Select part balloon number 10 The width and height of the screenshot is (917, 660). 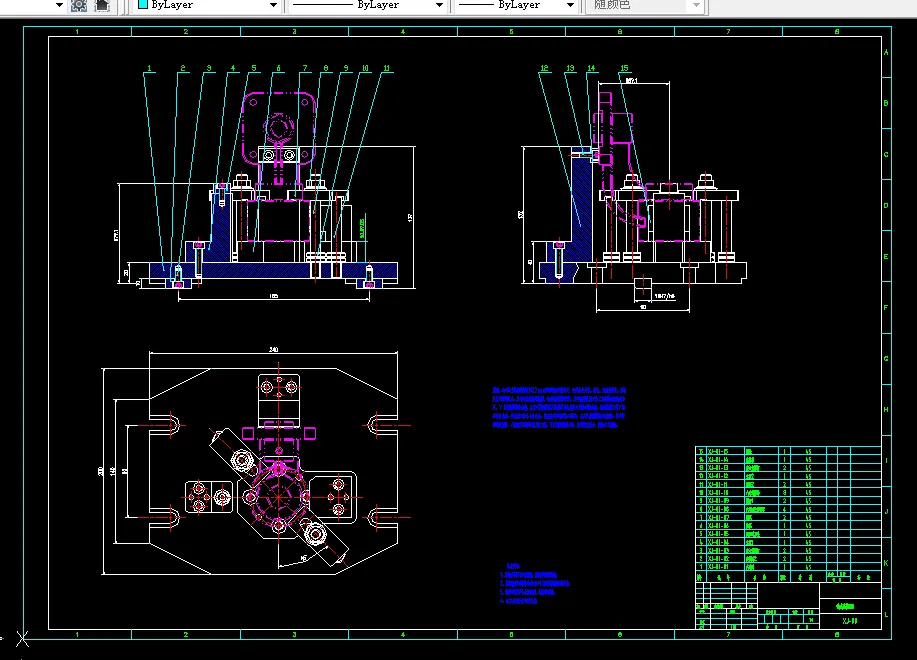coord(365,68)
